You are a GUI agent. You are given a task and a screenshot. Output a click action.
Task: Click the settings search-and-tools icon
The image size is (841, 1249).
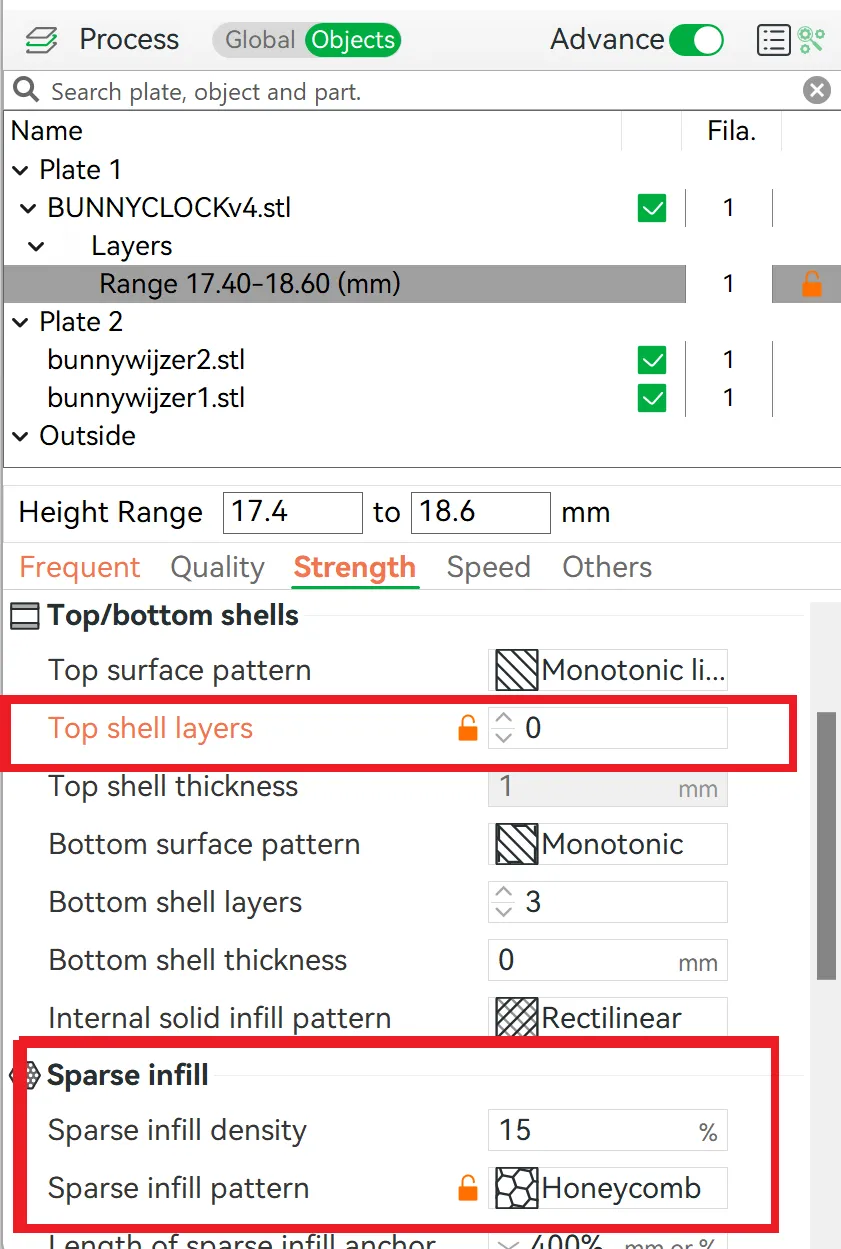pyautogui.click(x=811, y=40)
